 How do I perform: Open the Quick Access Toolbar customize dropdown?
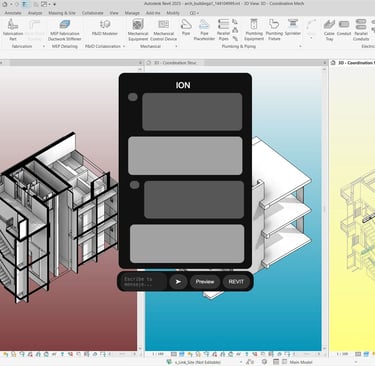(x=54, y=4)
